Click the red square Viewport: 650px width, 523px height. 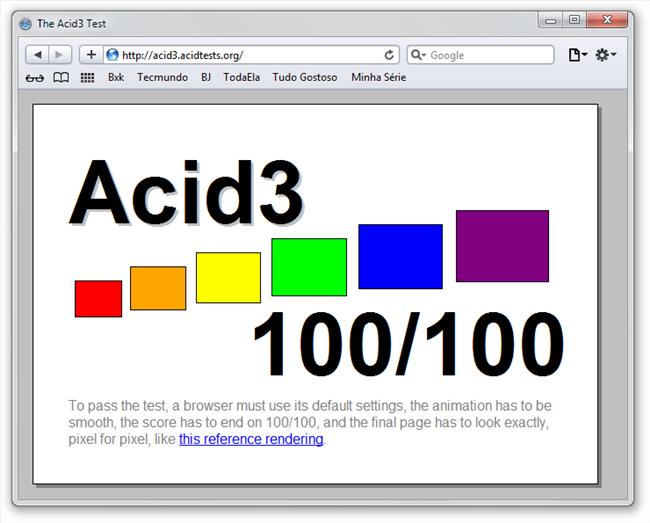pyautogui.click(x=98, y=299)
